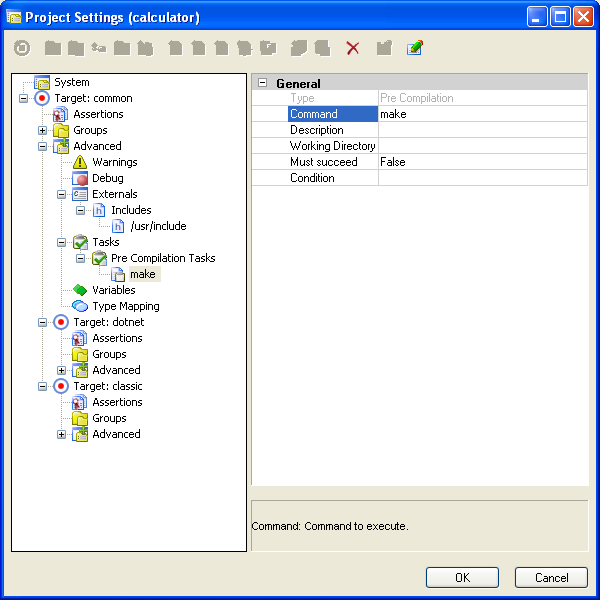Screen dimensions: 600x600
Task: Expand Groups under Target: common
Action: [x=42, y=130]
